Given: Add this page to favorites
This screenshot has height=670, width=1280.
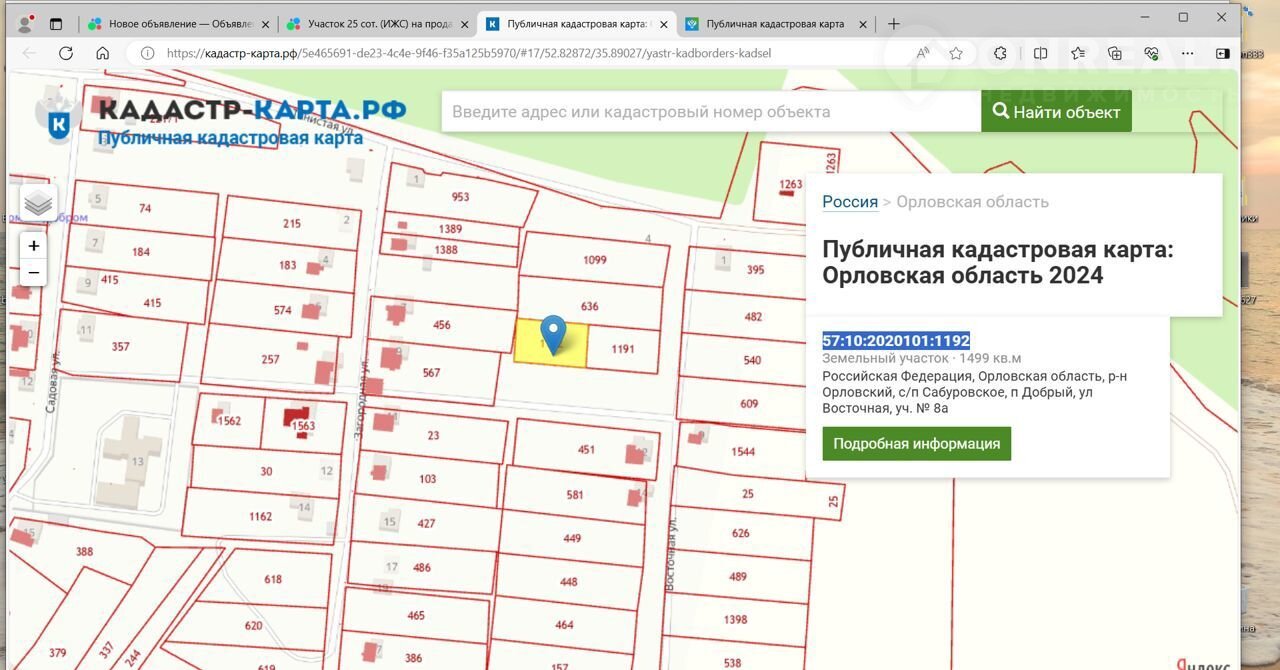Looking at the screenshot, I should click(x=956, y=54).
